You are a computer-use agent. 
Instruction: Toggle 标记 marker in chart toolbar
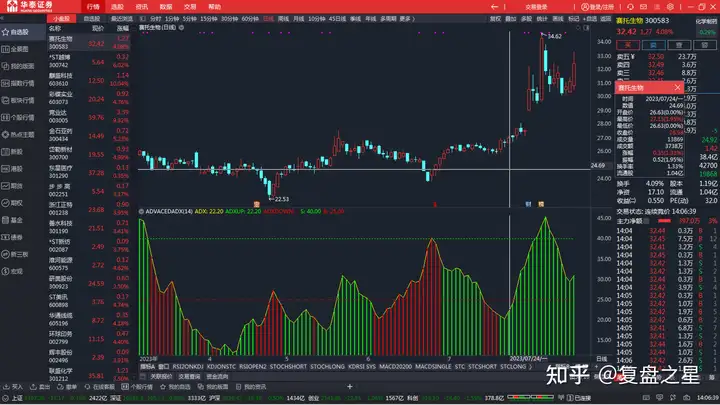[574, 19]
